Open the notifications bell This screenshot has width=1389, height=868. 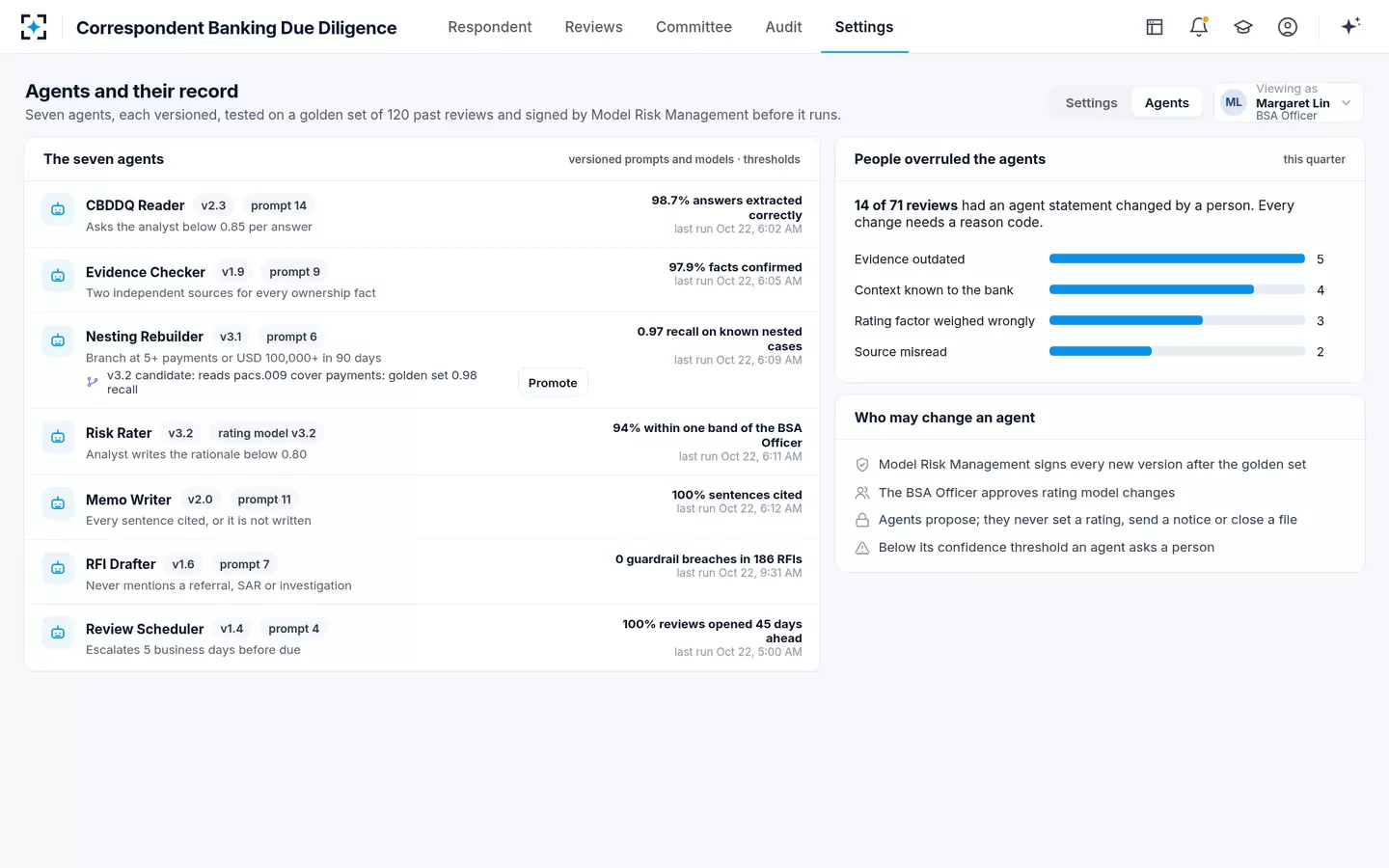[x=1199, y=27]
